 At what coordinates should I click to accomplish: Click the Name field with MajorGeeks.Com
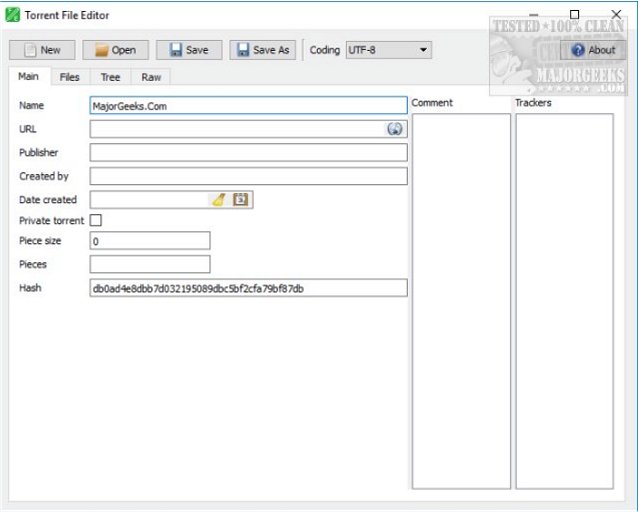tap(249, 106)
